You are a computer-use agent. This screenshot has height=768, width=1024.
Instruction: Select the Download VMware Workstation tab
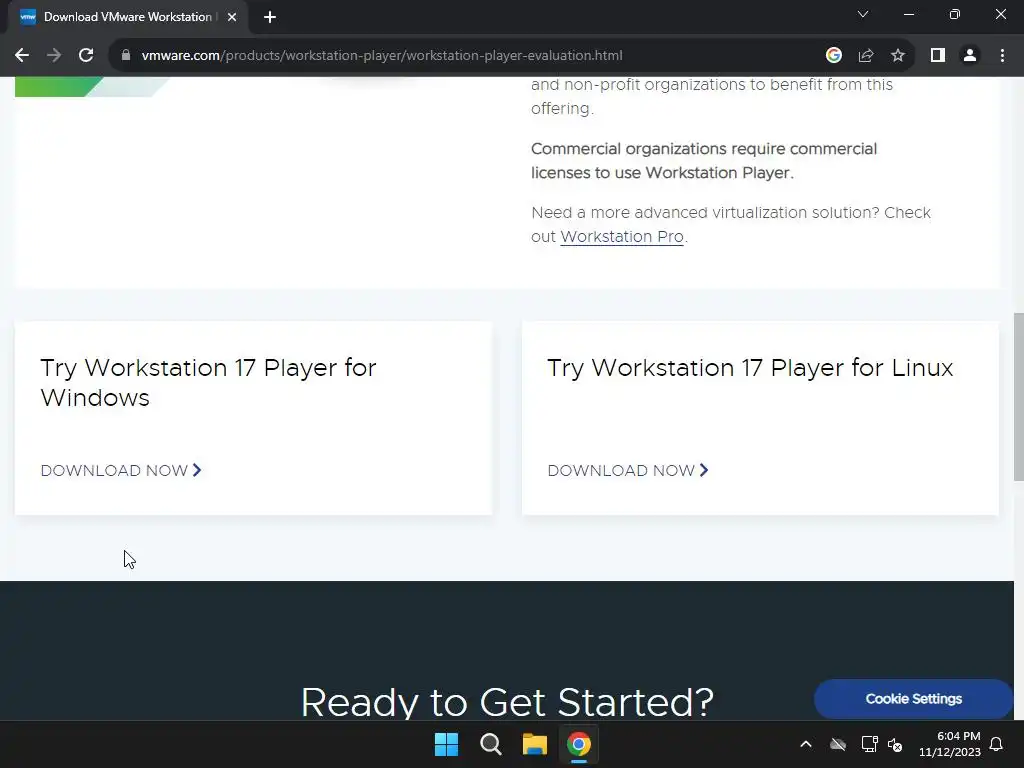pyautogui.click(x=128, y=17)
